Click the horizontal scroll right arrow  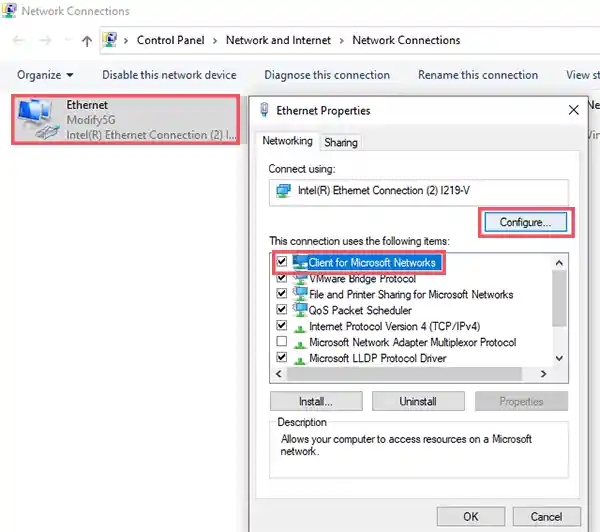[x=543, y=374]
